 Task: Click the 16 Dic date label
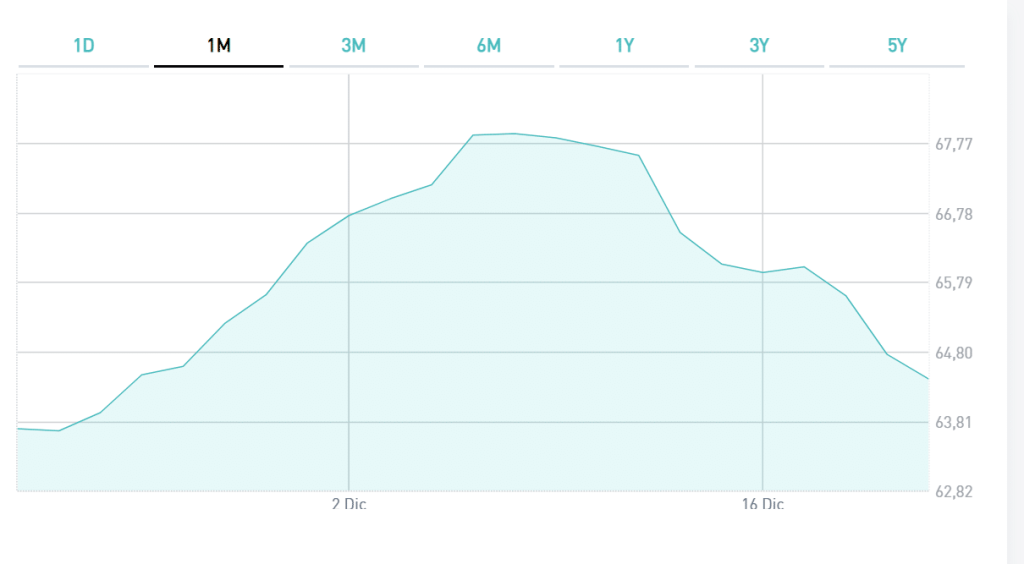[x=763, y=504]
